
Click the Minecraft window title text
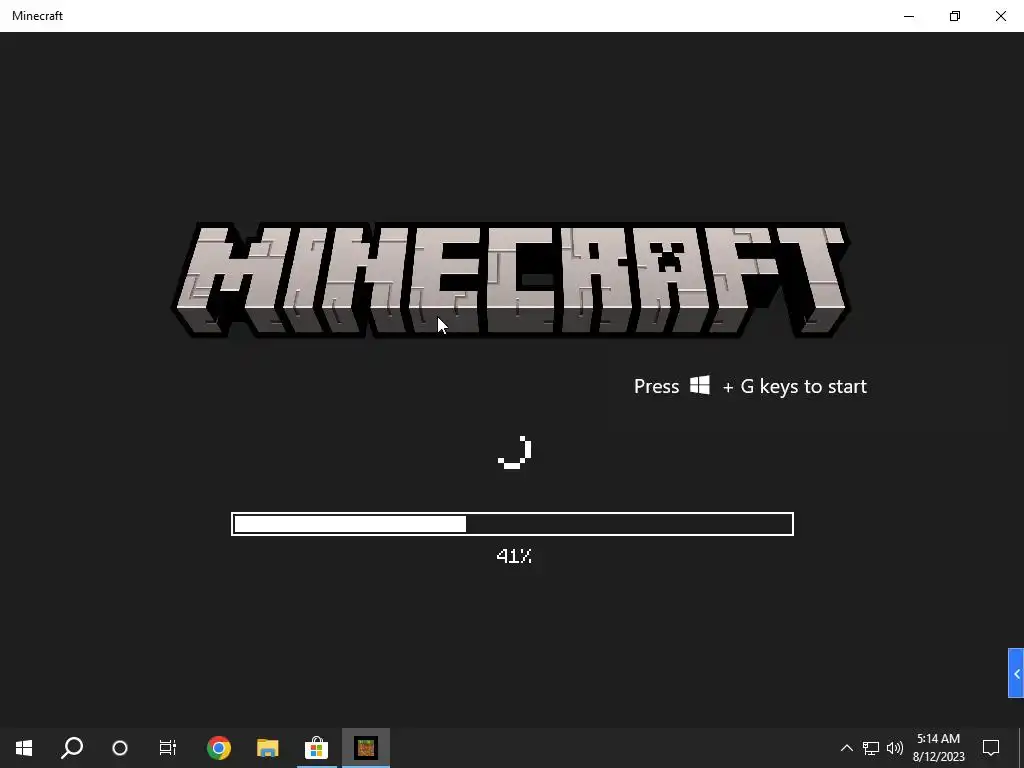(37, 16)
